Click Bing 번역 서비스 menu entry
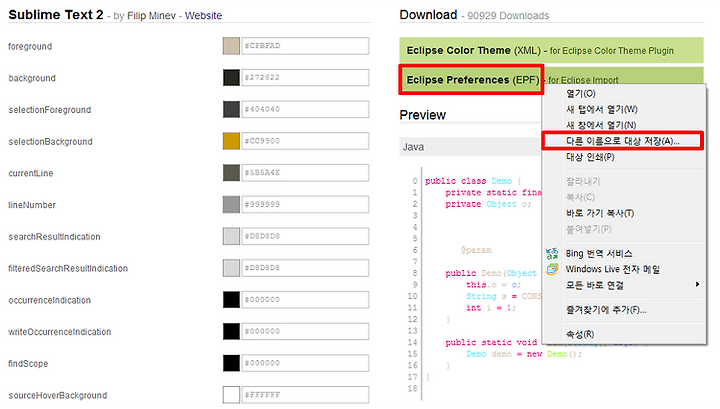Screen dimensions: 720x409 point(599,253)
